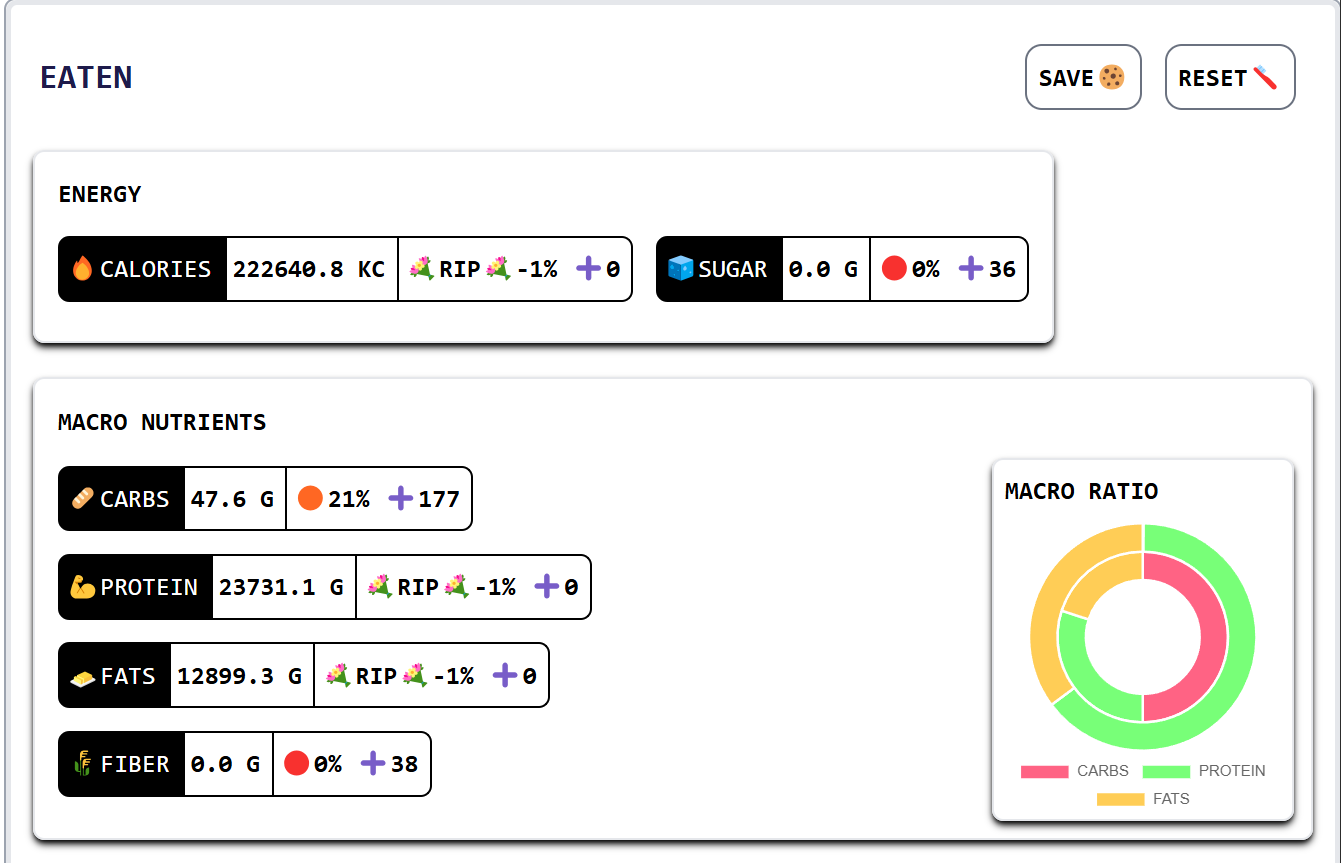Click the red status dot for Sugar
Image resolution: width=1341 pixels, height=863 pixels.
pos(894,269)
